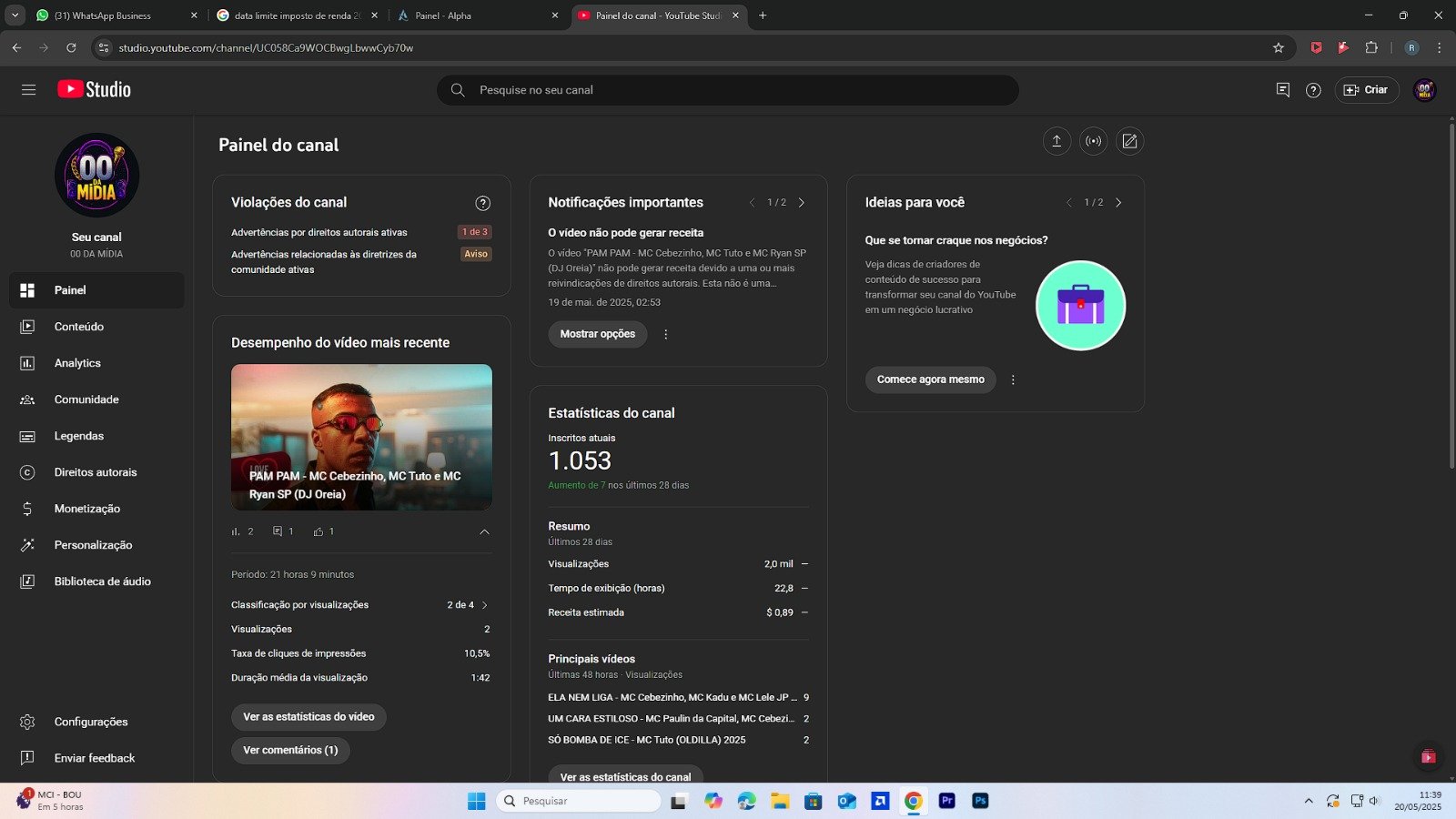Click the upload video icon
The width and height of the screenshot is (1456, 819).
[1057, 141]
